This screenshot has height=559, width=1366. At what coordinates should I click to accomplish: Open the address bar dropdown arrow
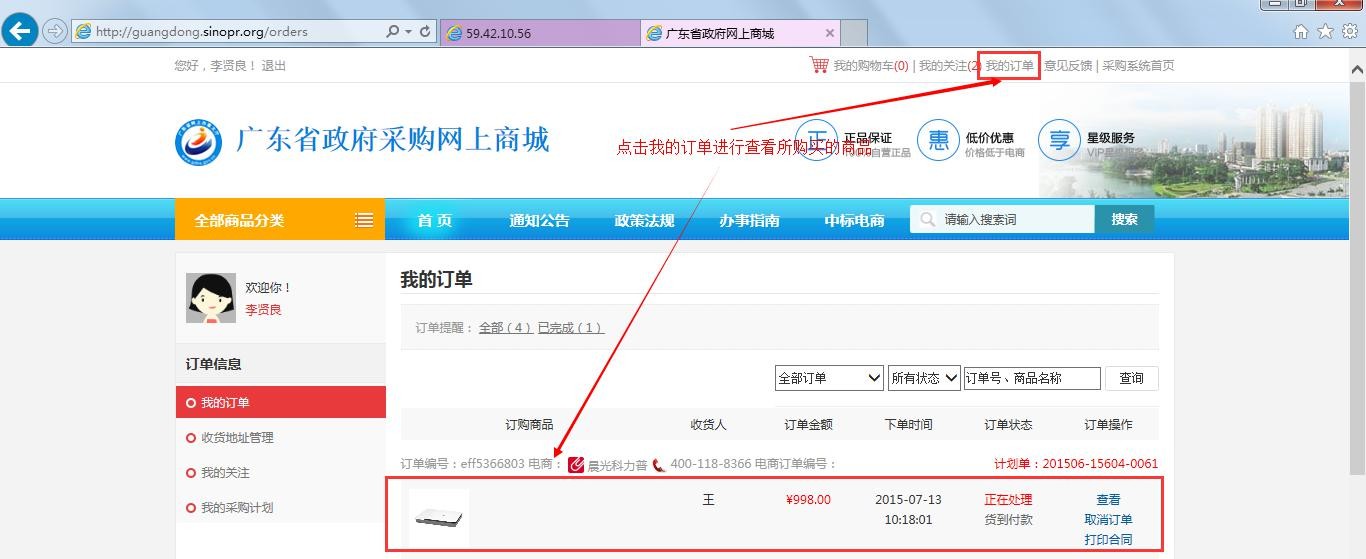point(408,32)
